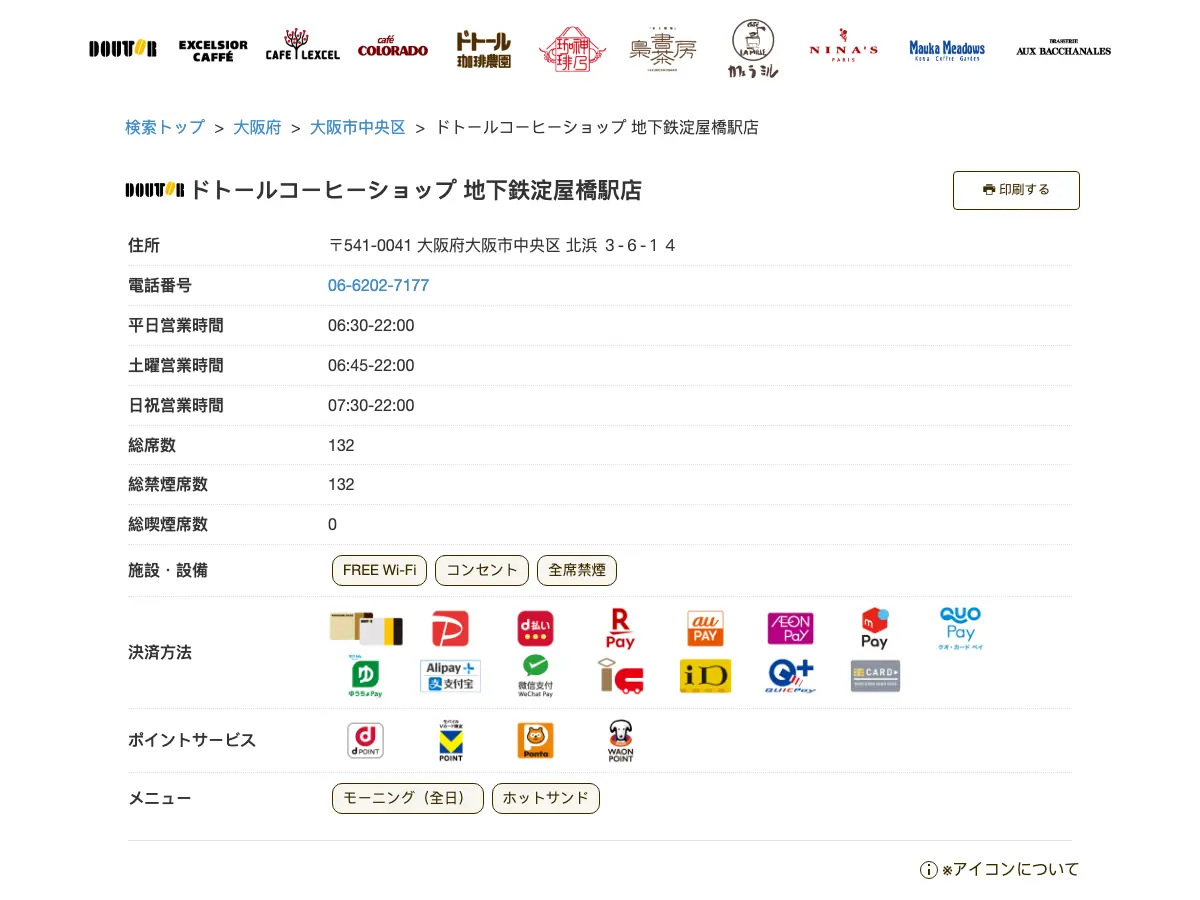This screenshot has width=1200, height=900.
Task: Select the Alipay+ 支付宝 icon
Action: point(451,676)
